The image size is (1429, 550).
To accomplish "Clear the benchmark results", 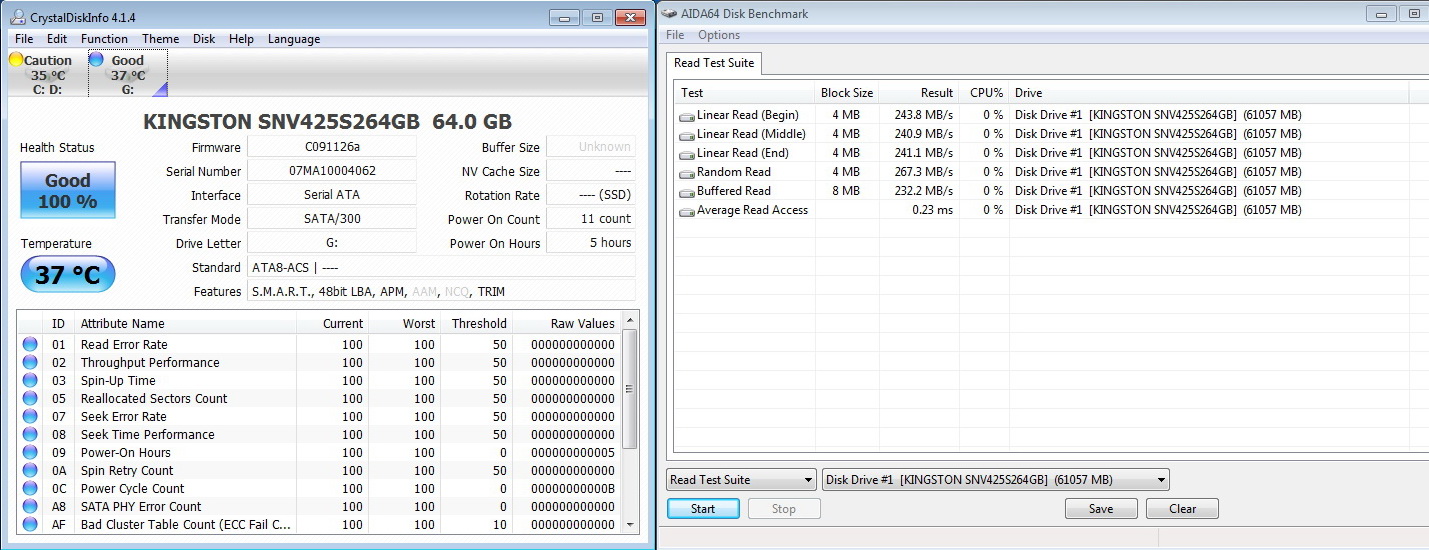I will pos(1182,509).
